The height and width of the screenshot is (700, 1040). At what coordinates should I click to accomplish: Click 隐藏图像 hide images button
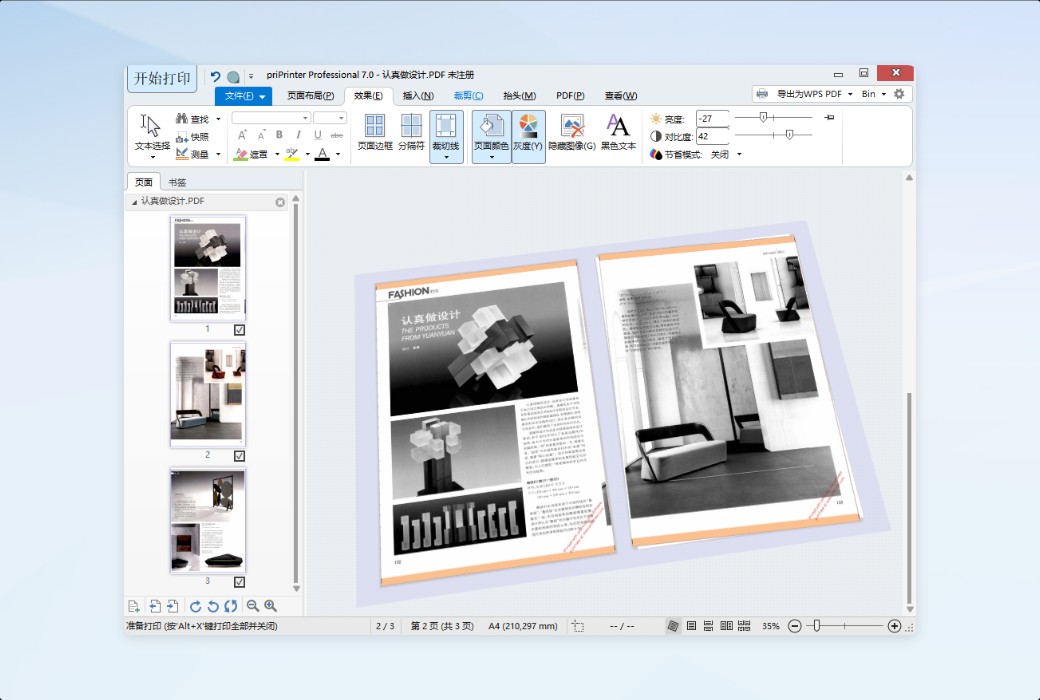[x=572, y=133]
